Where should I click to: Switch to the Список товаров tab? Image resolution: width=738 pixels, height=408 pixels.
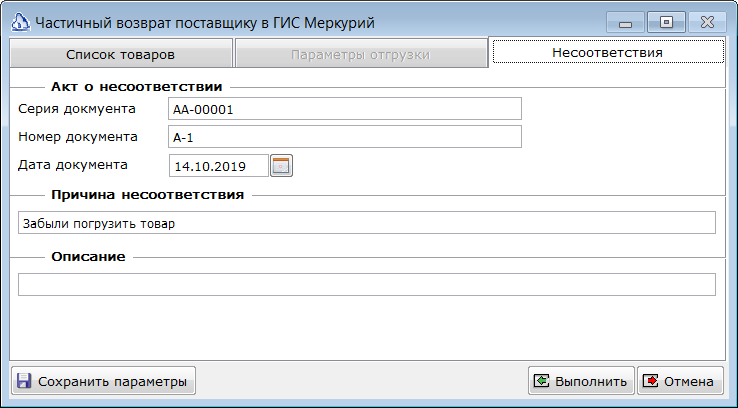120,55
